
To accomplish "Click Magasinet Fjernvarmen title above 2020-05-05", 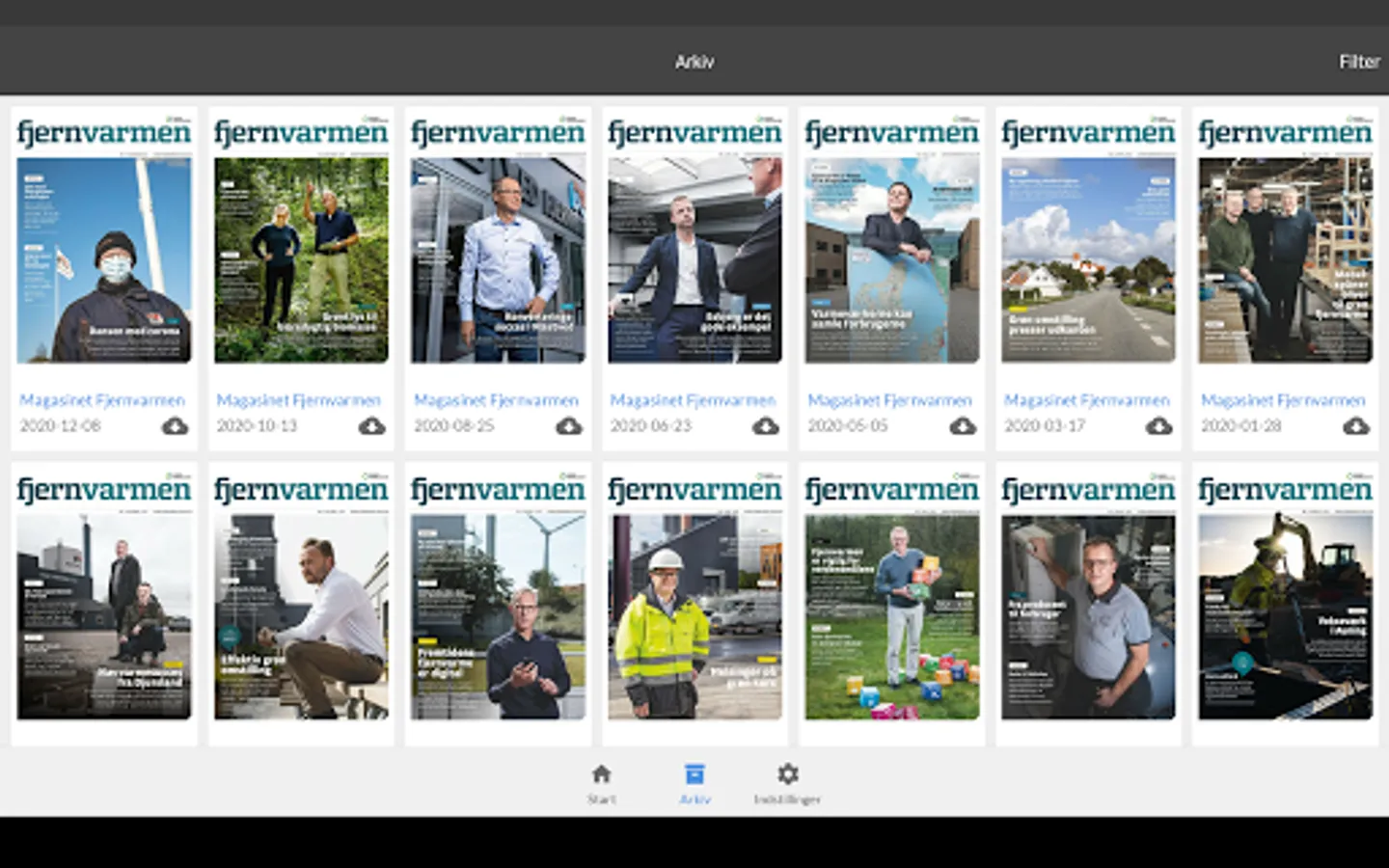I will tap(890, 400).
